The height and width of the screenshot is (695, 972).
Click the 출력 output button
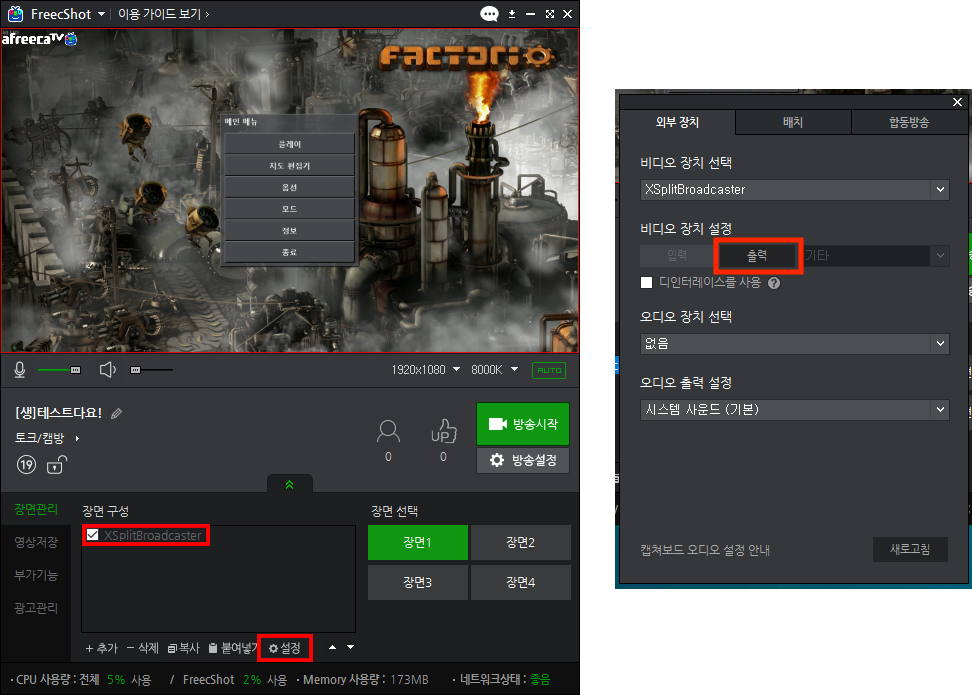(x=758, y=255)
